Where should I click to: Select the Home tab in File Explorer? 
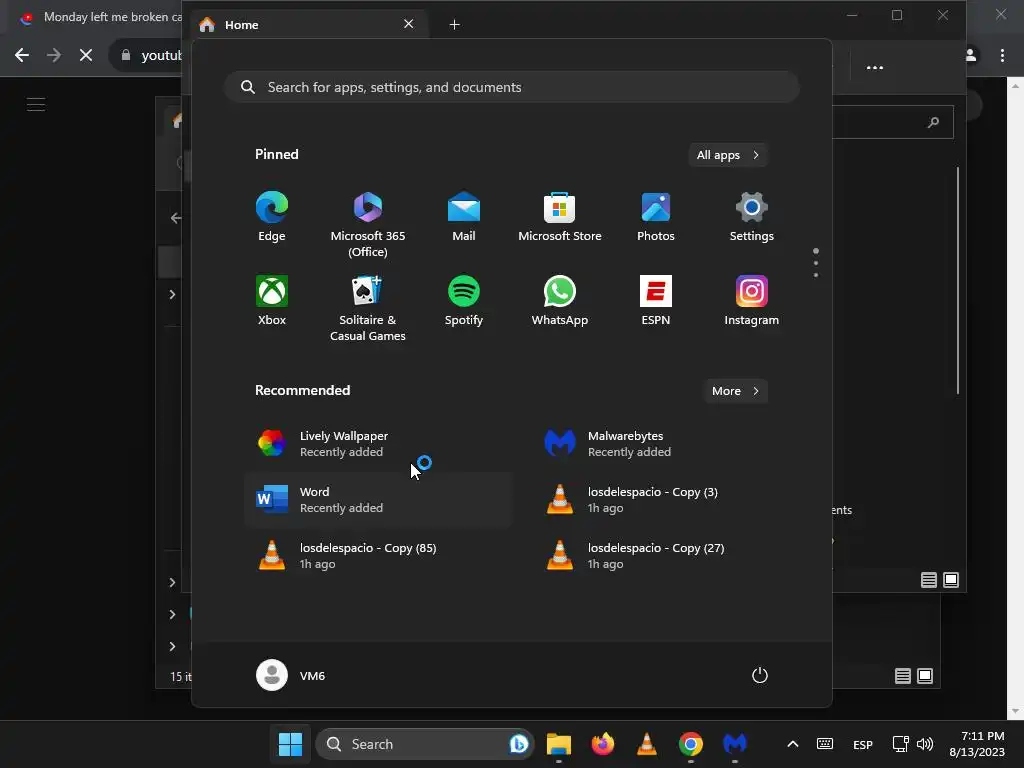[x=307, y=25]
